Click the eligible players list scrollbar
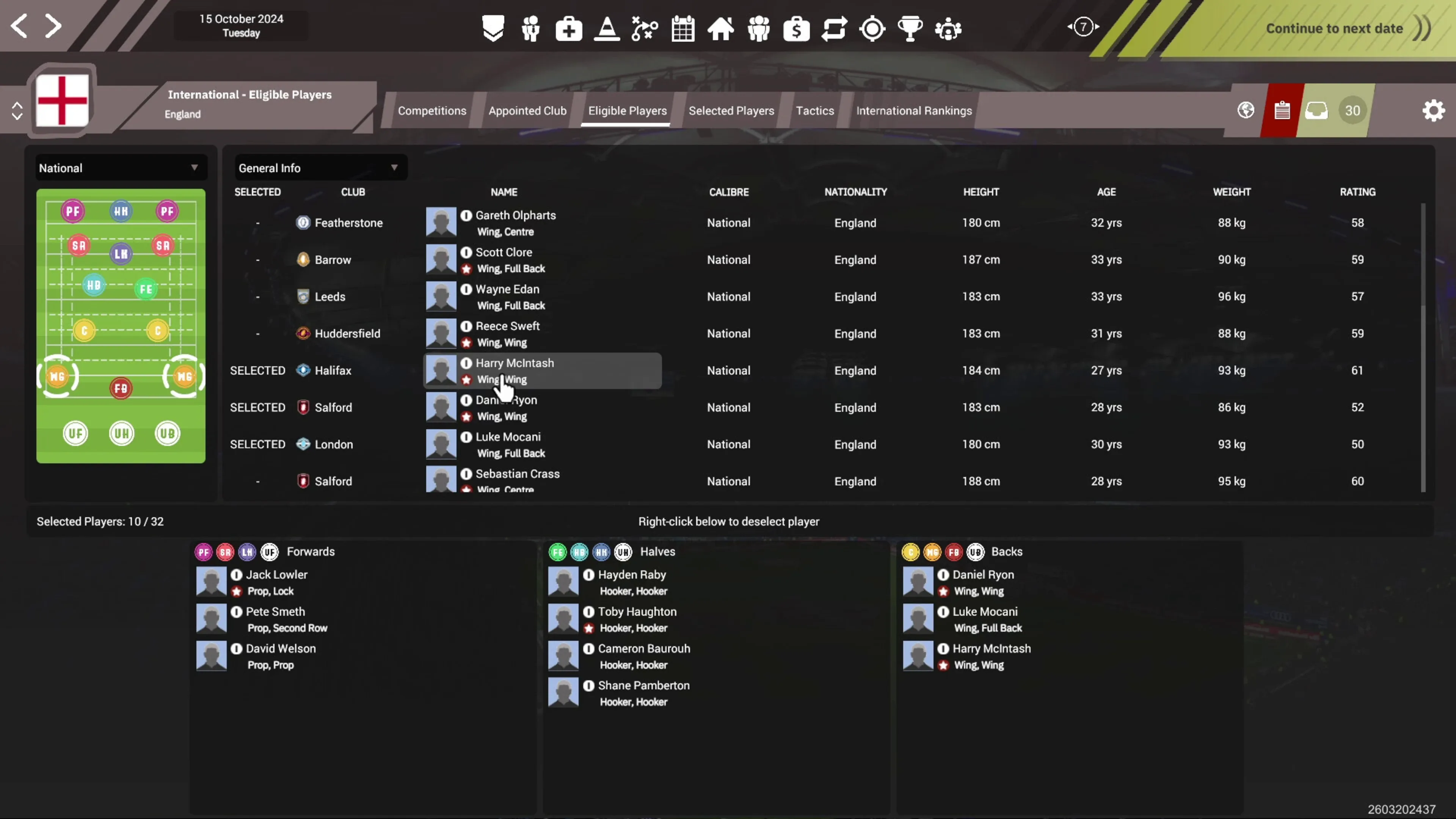The height and width of the screenshot is (819, 1456). coord(1423,348)
